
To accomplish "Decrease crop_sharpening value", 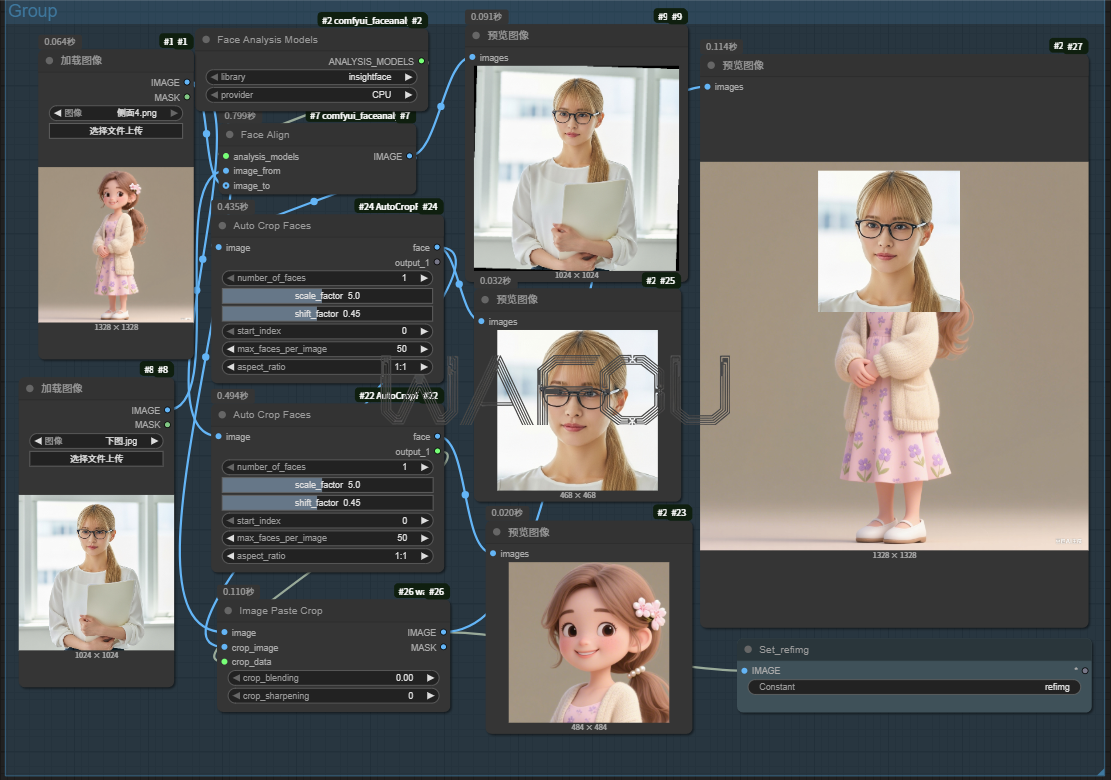I will pos(236,696).
